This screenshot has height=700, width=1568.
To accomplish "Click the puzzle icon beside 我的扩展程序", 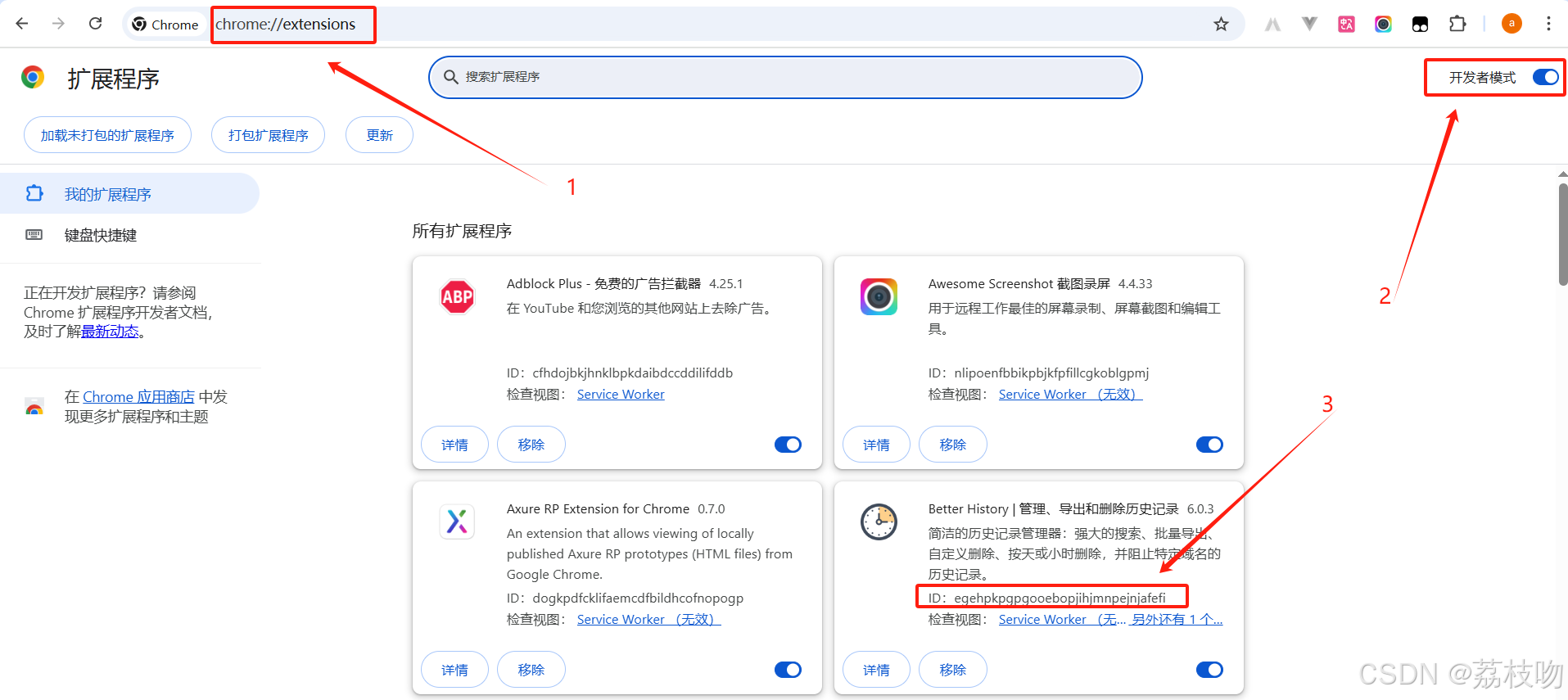I will [x=34, y=193].
